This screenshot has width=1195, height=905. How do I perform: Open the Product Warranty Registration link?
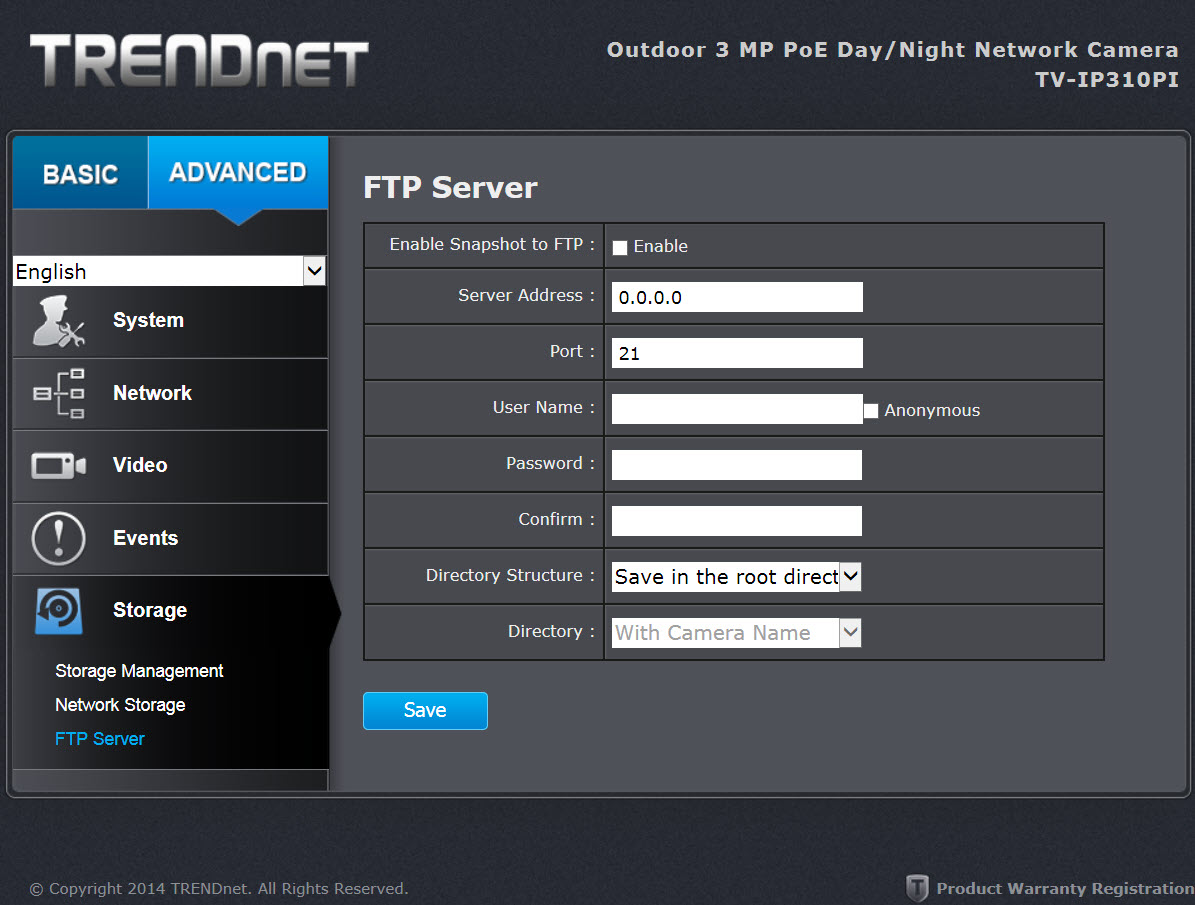tap(1065, 888)
